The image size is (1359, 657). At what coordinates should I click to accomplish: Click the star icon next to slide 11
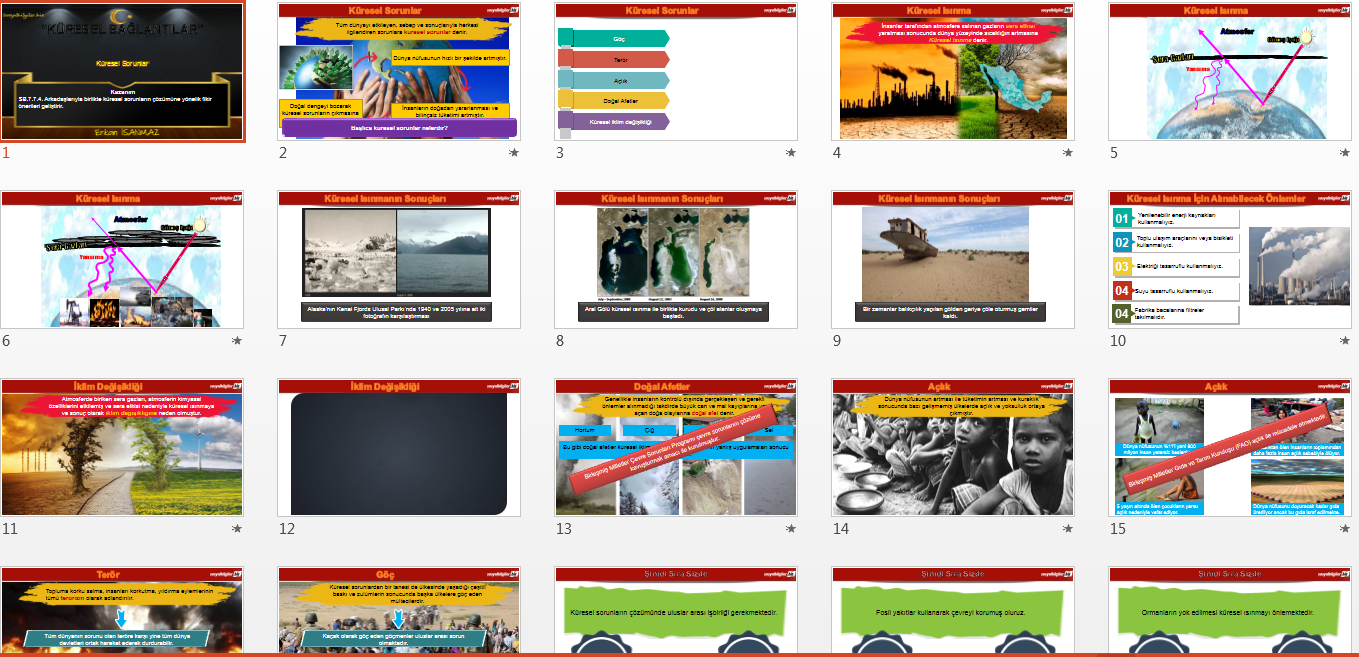point(237,529)
